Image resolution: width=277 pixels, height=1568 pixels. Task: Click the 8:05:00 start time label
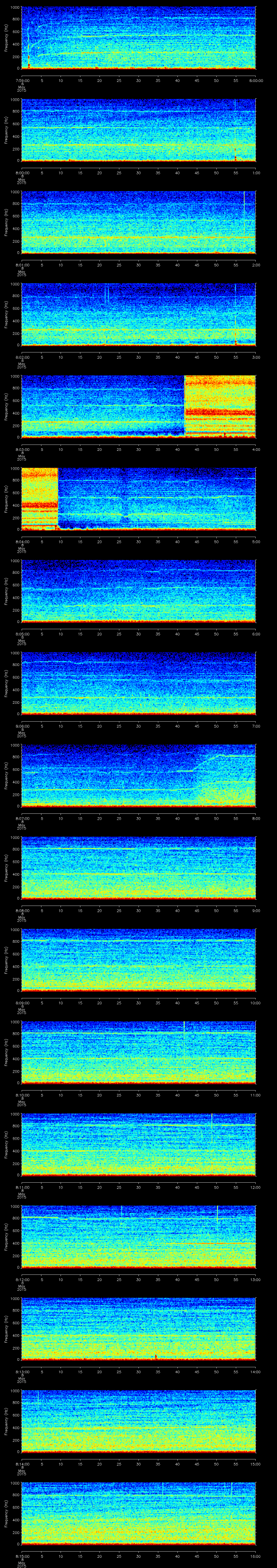point(22,634)
